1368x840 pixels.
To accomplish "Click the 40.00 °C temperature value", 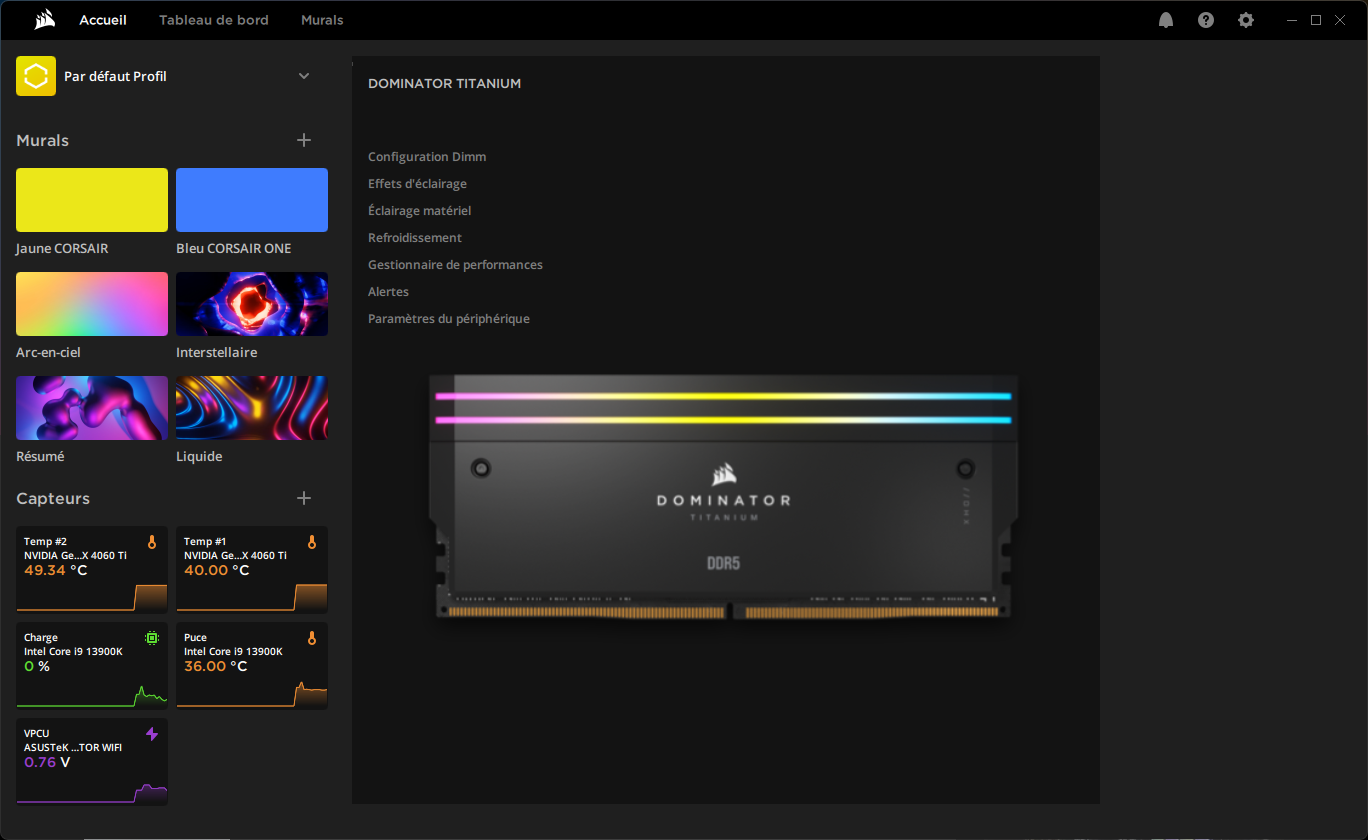I will point(216,570).
